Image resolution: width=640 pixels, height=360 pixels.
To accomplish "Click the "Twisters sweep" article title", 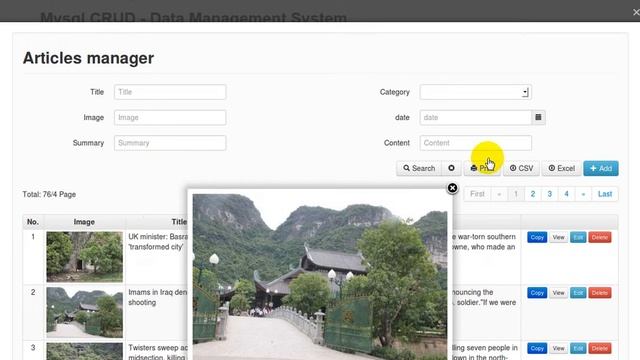I will pos(158,352).
